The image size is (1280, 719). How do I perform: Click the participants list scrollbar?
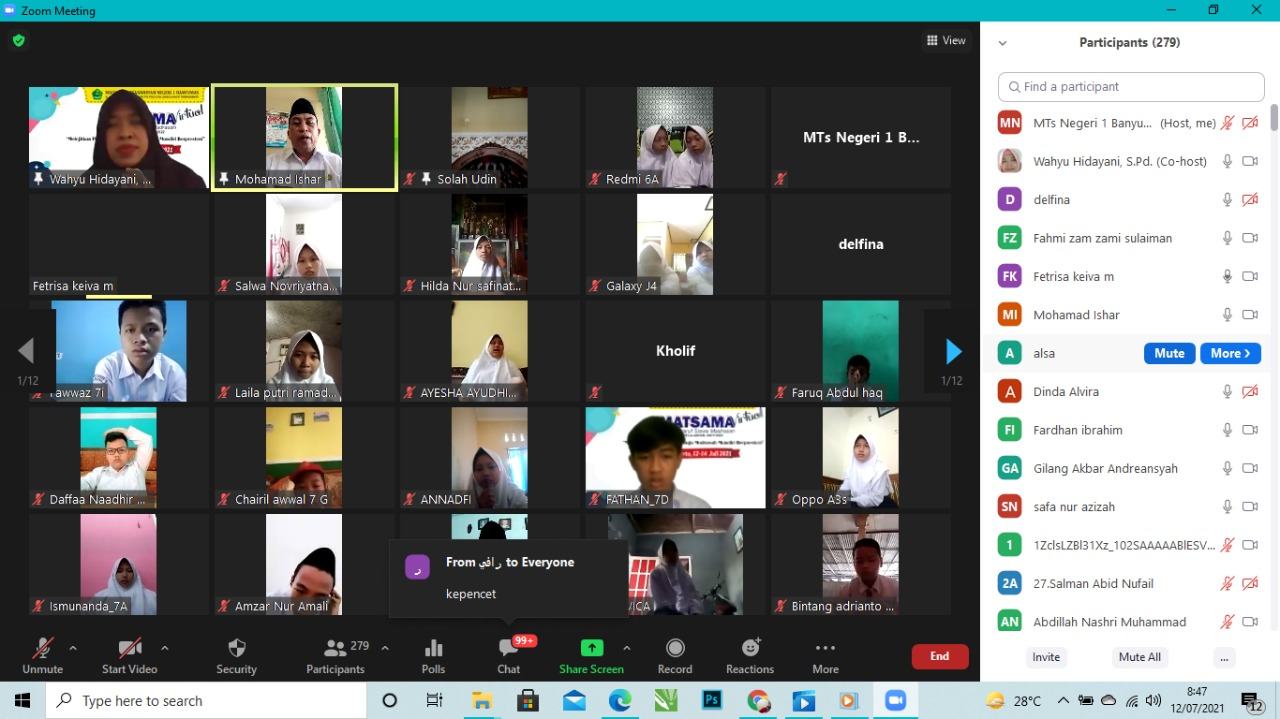click(x=1273, y=118)
